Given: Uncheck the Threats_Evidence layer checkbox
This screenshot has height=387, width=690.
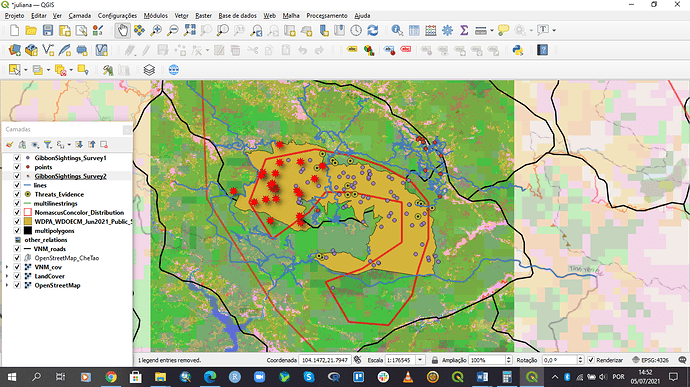Looking at the screenshot, I should pyautogui.click(x=17, y=194).
